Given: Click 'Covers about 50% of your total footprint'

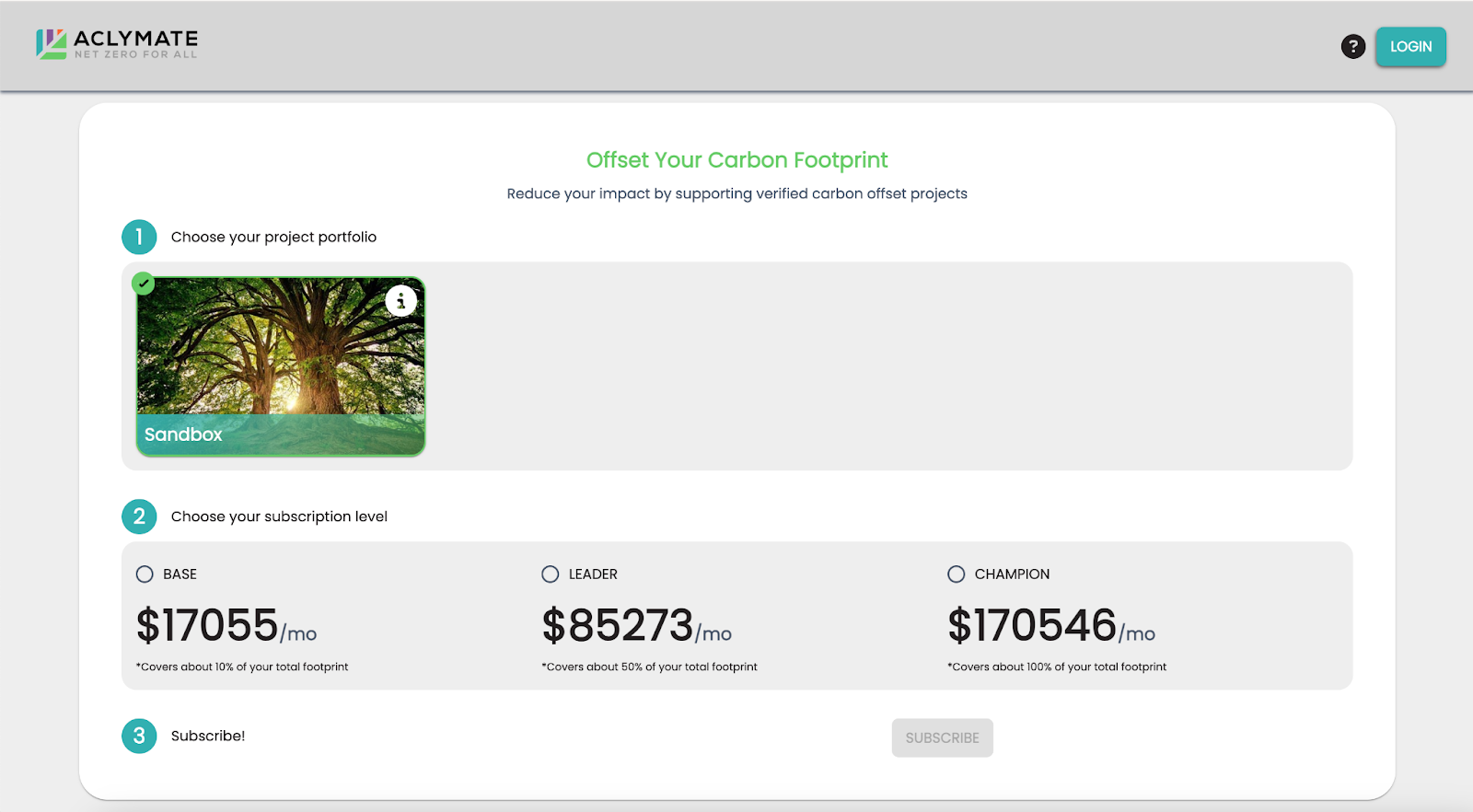Looking at the screenshot, I should tap(649, 667).
